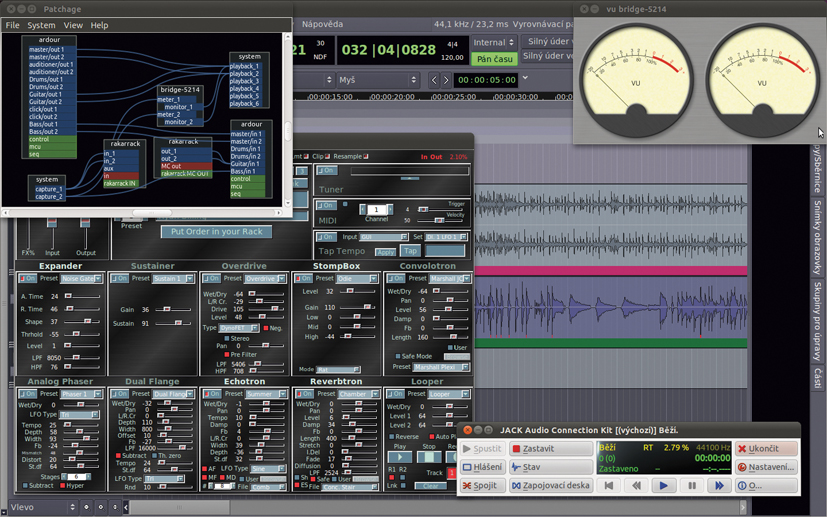The height and width of the screenshot is (517, 827).
Task: Open JACK about O... button
Action: pyautogui.click(x=766, y=485)
